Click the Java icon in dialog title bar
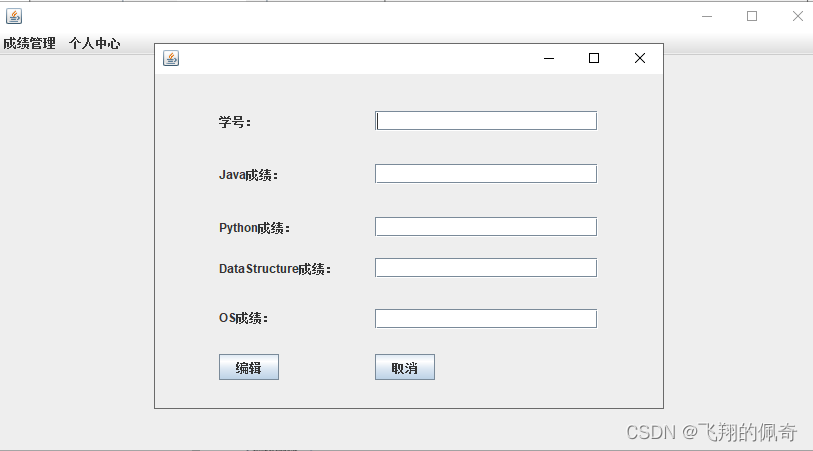 [x=171, y=58]
